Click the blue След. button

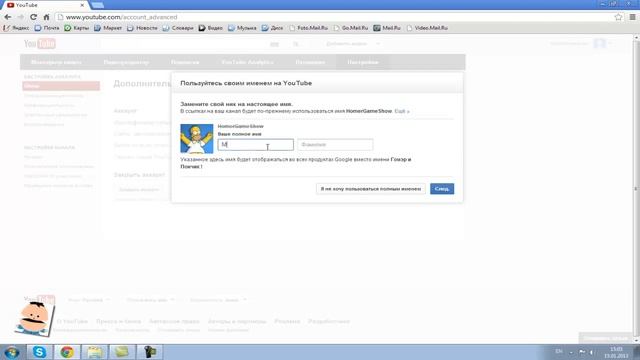point(442,189)
